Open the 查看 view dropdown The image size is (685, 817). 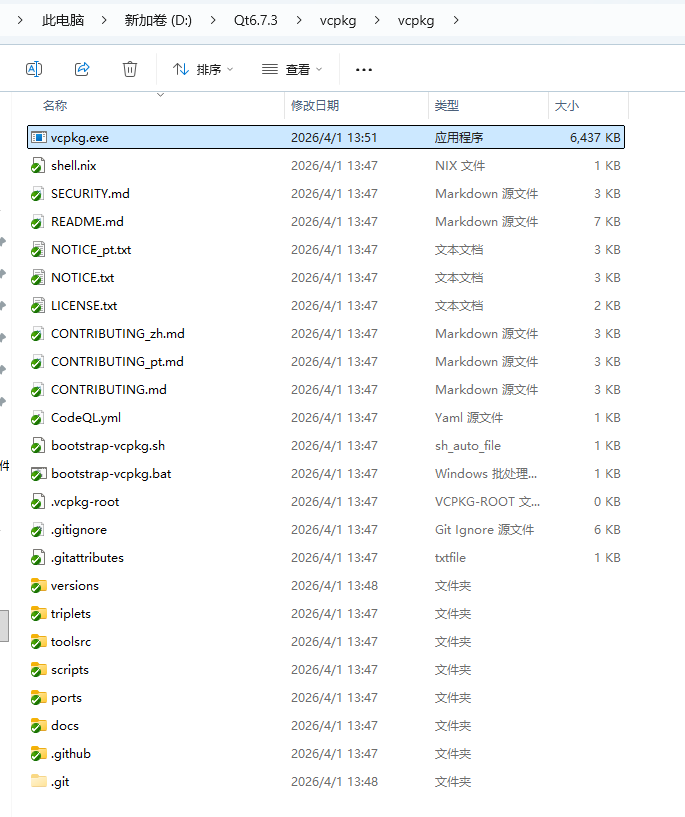[292, 69]
